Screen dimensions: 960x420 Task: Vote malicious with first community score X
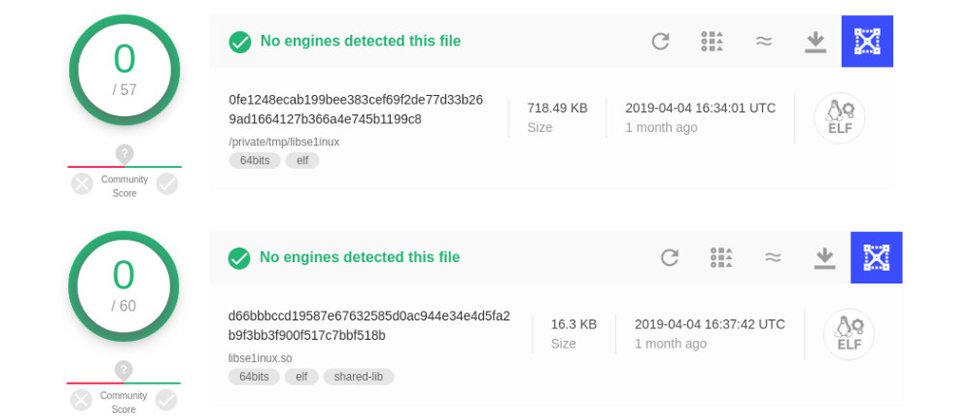pos(82,184)
